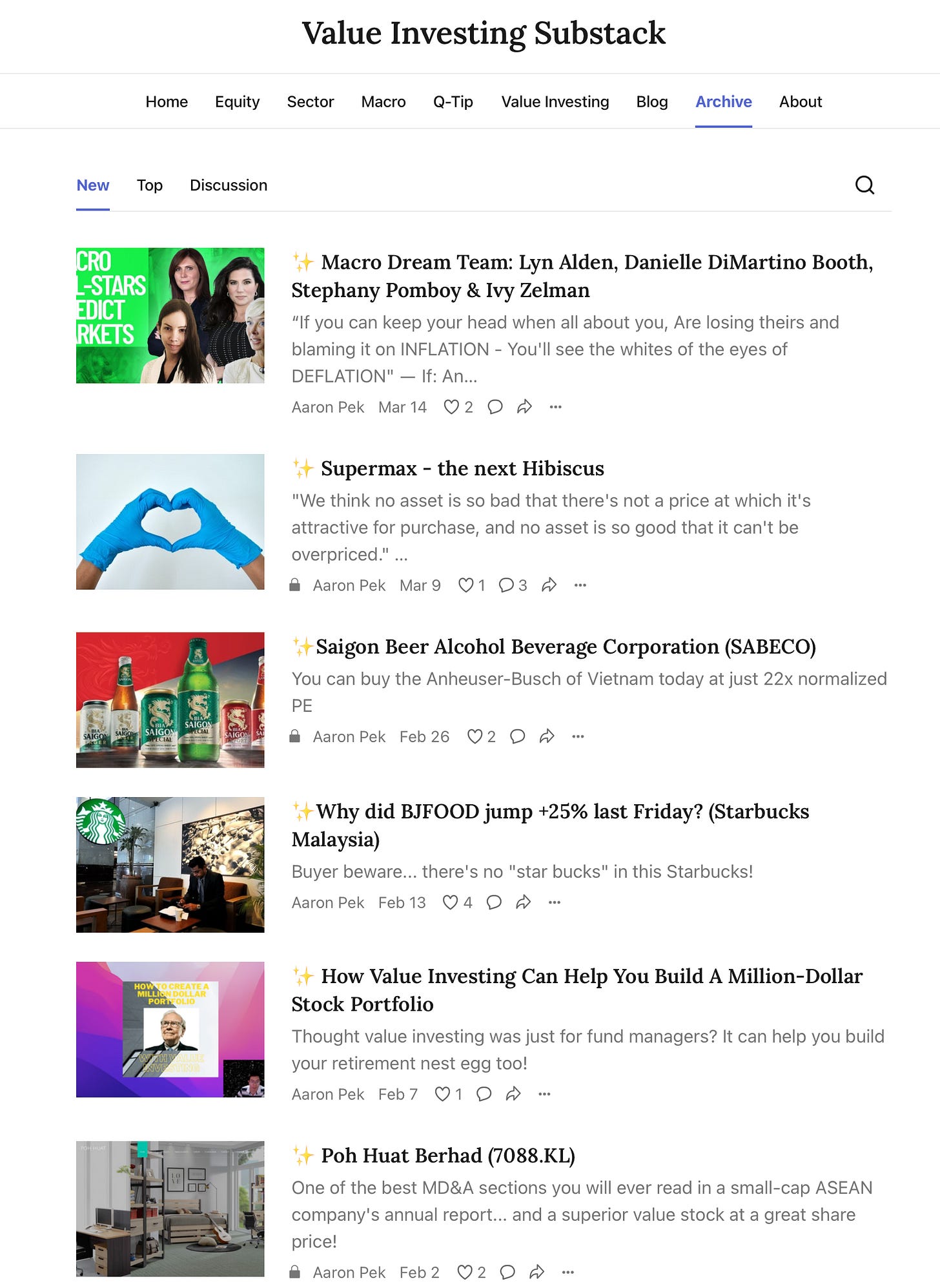The width and height of the screenshot is (940, 1288).
Task: Open more options for the Million-Dollar Portfolio post
Action: (544, 1094)
